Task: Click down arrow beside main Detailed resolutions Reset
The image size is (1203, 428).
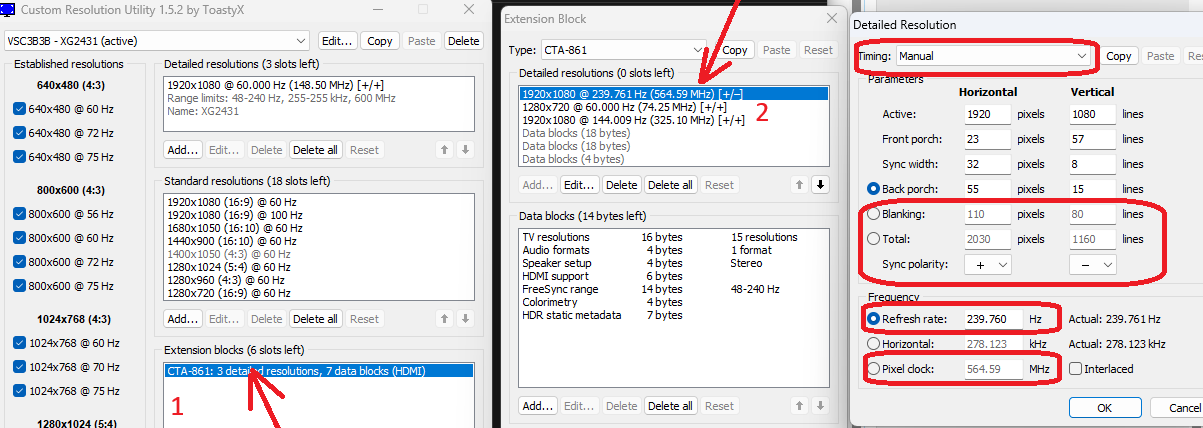Action: tap(465, 150)
